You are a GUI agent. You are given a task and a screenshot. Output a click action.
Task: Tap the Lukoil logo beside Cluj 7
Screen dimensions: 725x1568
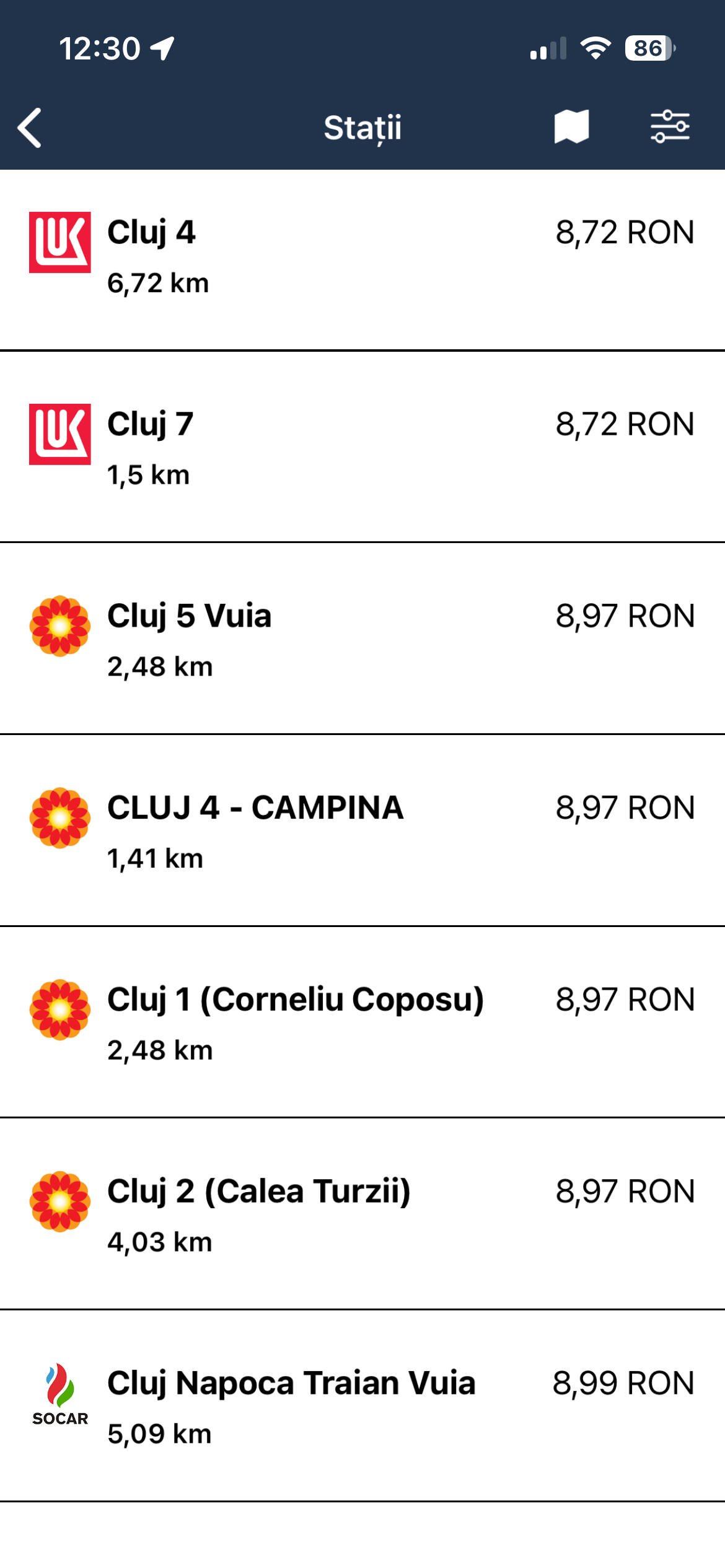tap(60, 434)
